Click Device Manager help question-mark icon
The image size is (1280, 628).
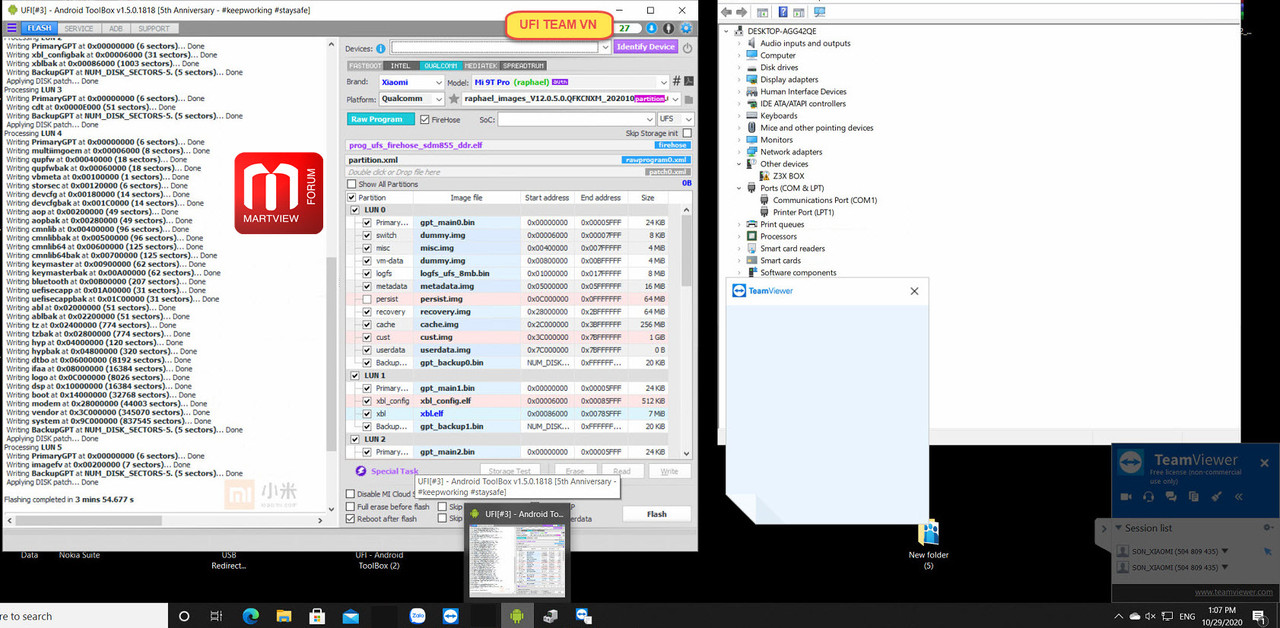(783, 12)
